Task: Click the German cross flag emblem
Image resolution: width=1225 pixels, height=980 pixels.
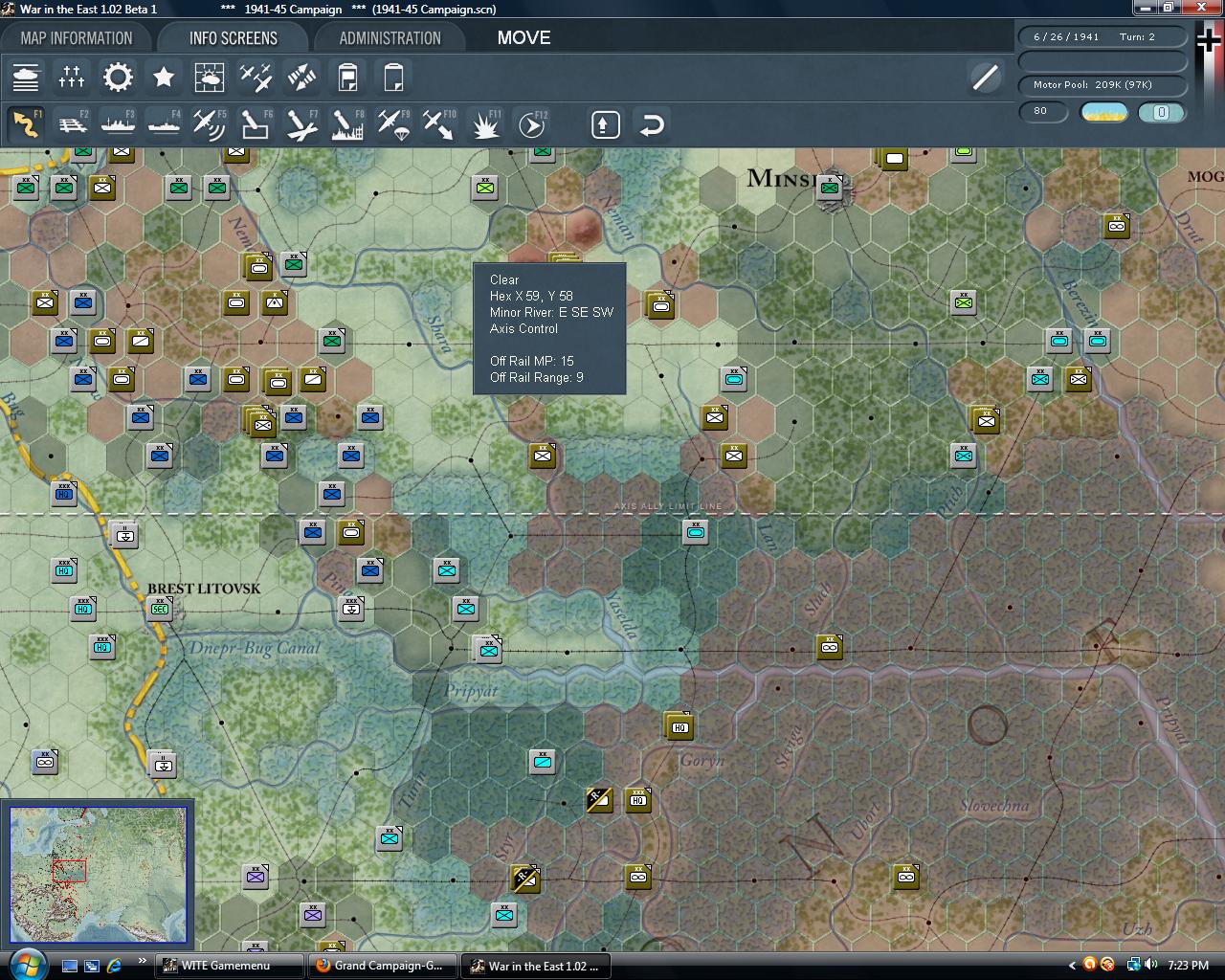Action: point(1209,41)
